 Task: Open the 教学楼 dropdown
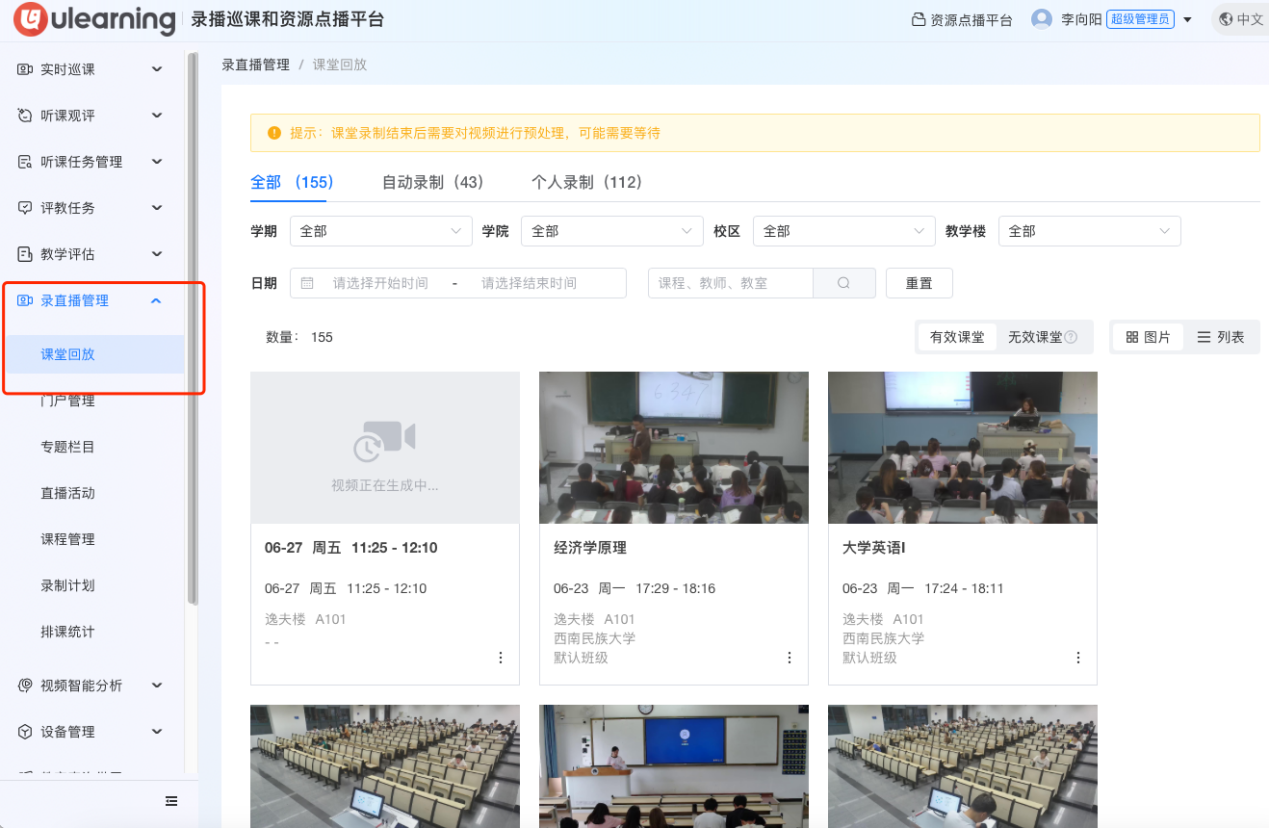point(1089,231)
